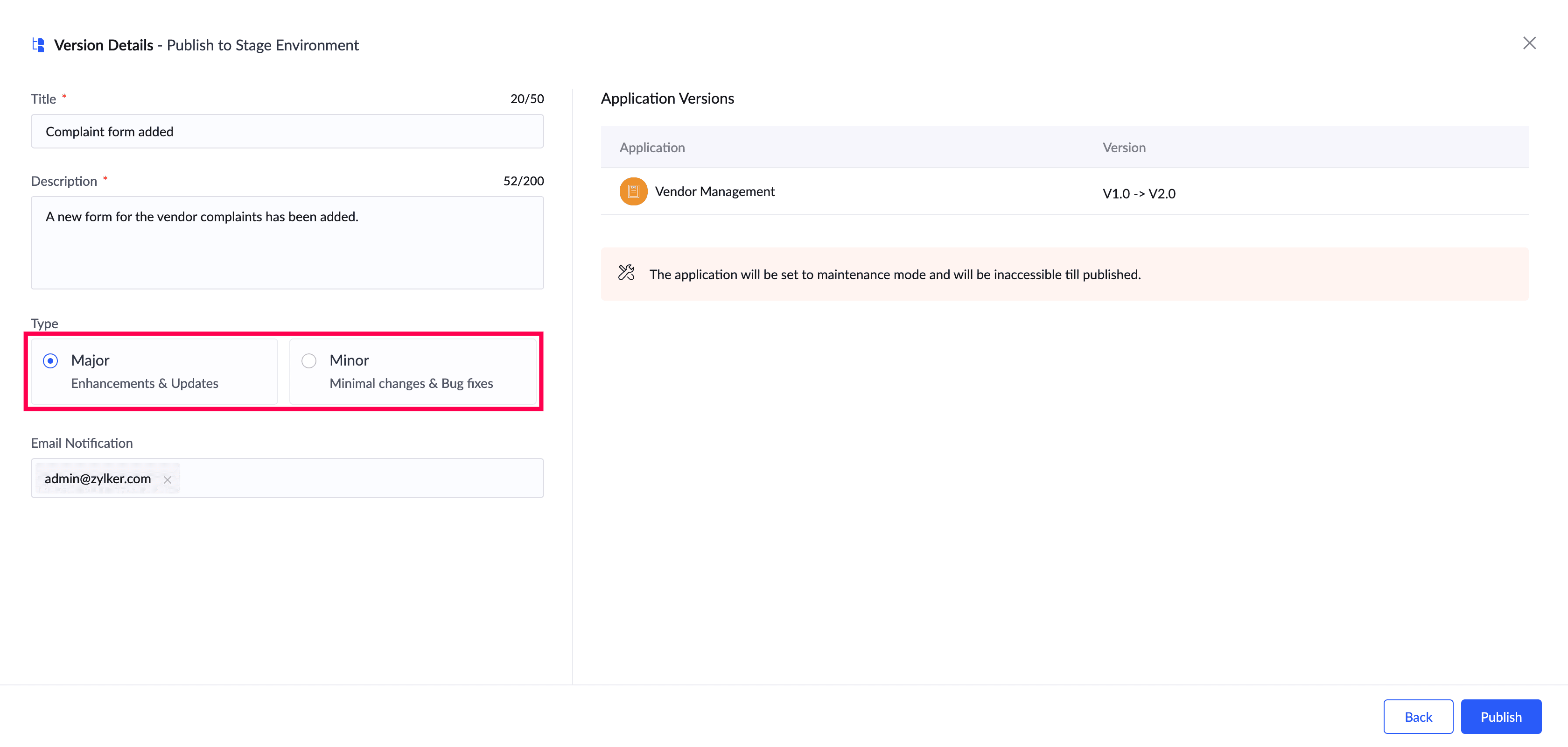Click into the Title input field
The width and height of the screenshot is (1568, 747).
[x=287, y=132]
